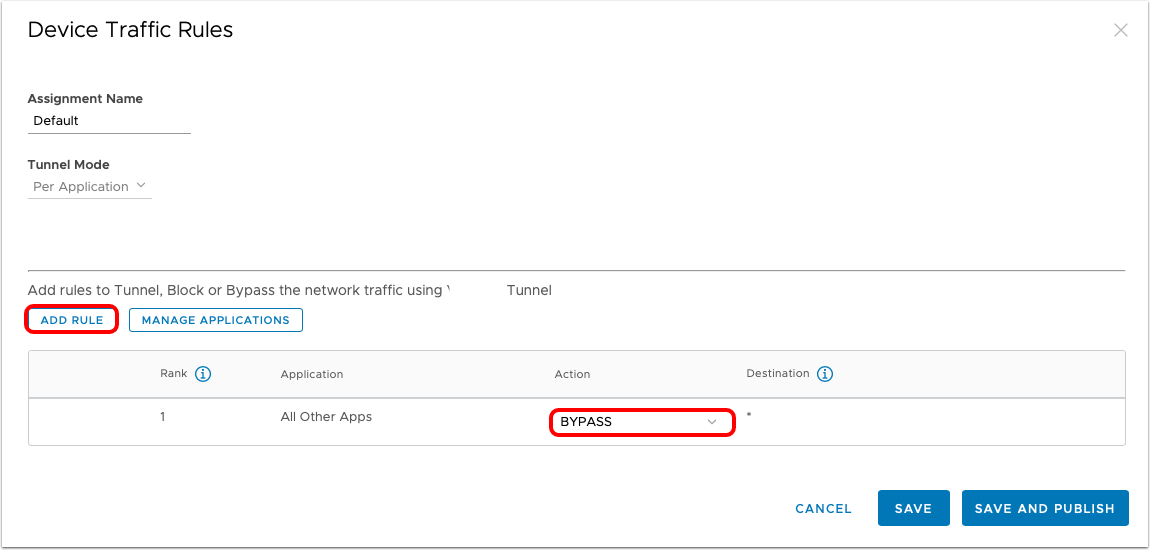Cancel the traffic rule changes
1150x550 pixels.
[x=823, y=508]
